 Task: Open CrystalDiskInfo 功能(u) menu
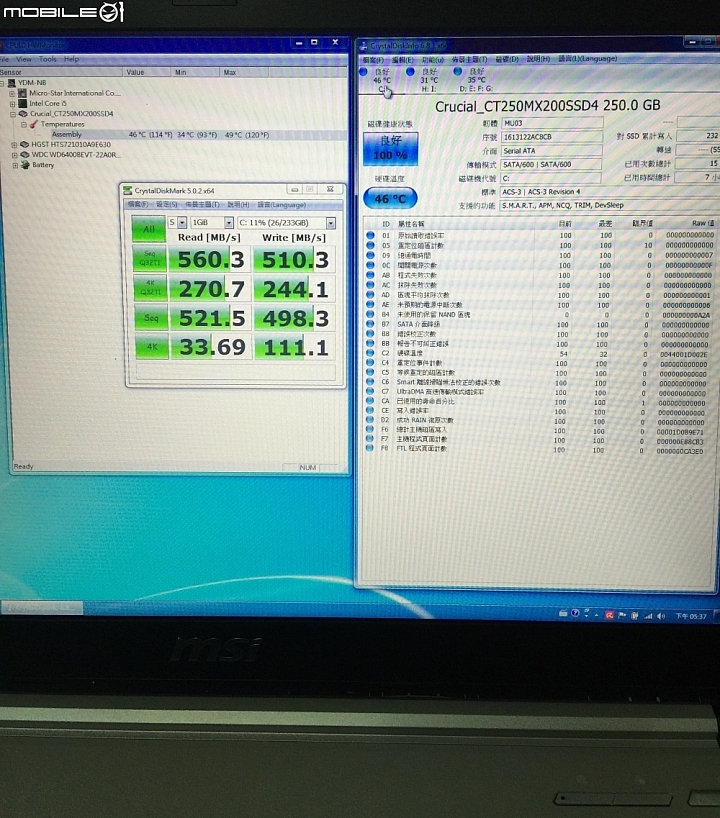click(x=433, y=60)
